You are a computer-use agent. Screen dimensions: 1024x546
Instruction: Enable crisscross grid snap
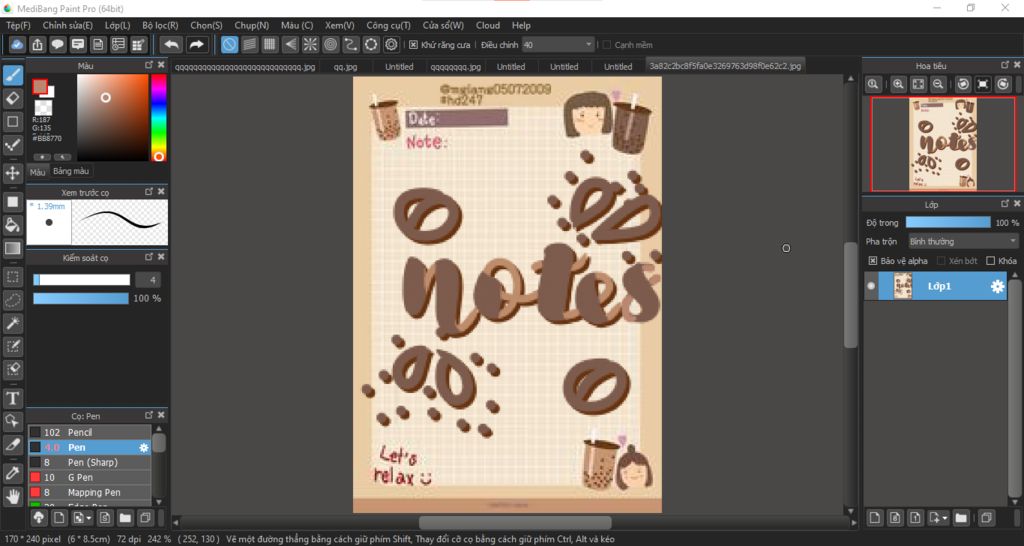pyautogui.click(x=270, y=44)
